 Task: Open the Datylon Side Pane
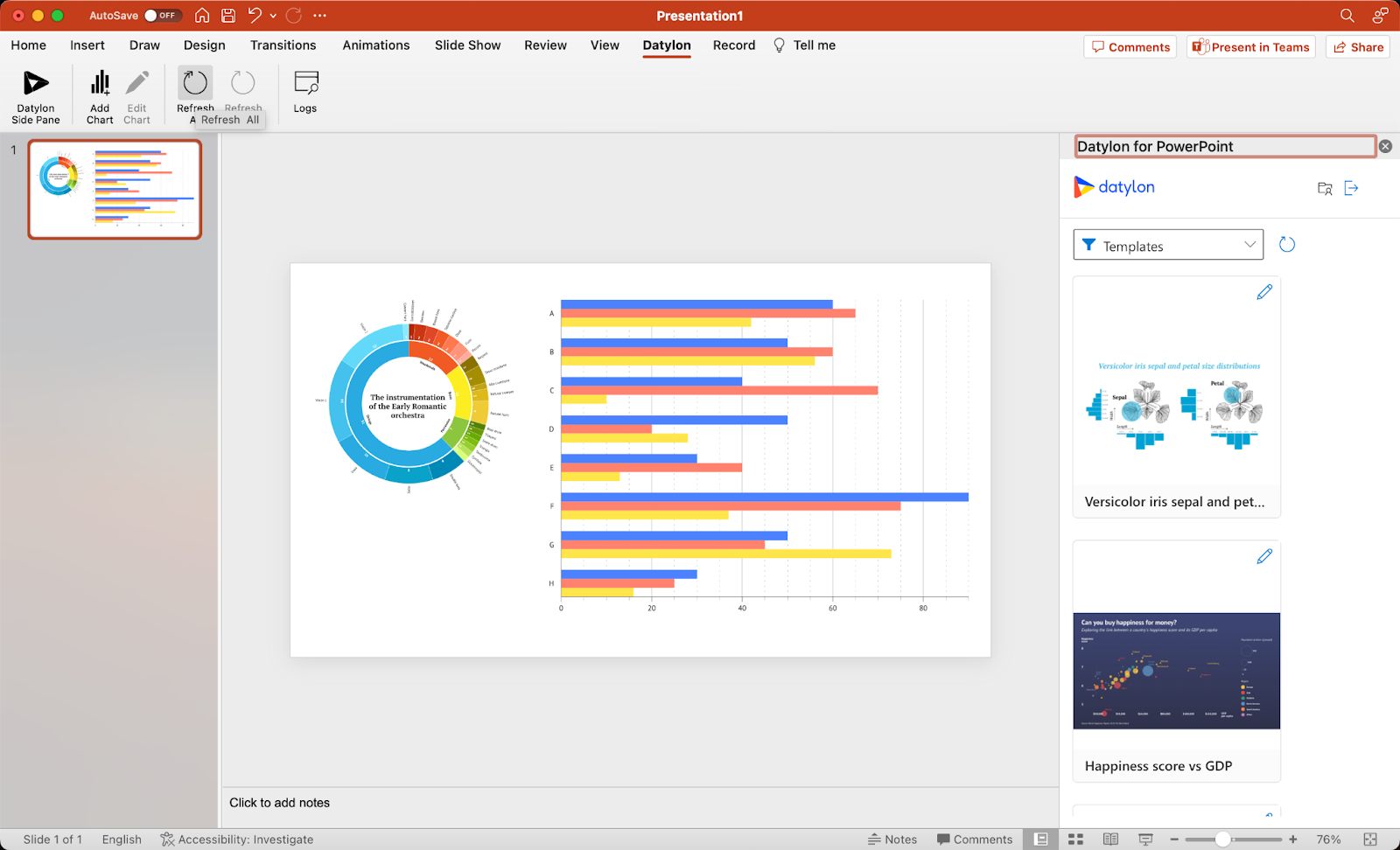(35, 96)
